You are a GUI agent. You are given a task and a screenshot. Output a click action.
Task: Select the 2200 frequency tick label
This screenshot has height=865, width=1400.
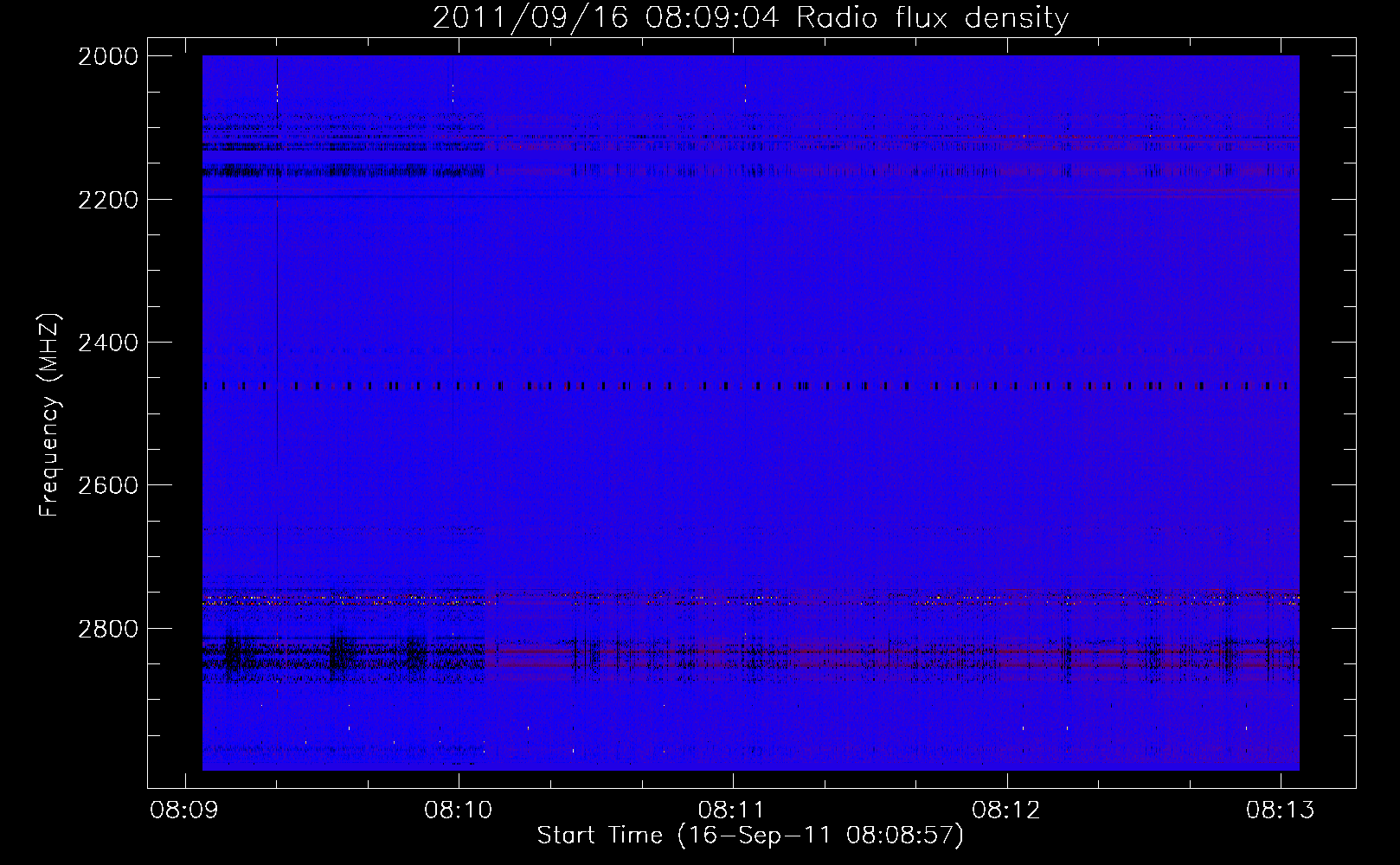pyautogui.click(x=108, y=200)
